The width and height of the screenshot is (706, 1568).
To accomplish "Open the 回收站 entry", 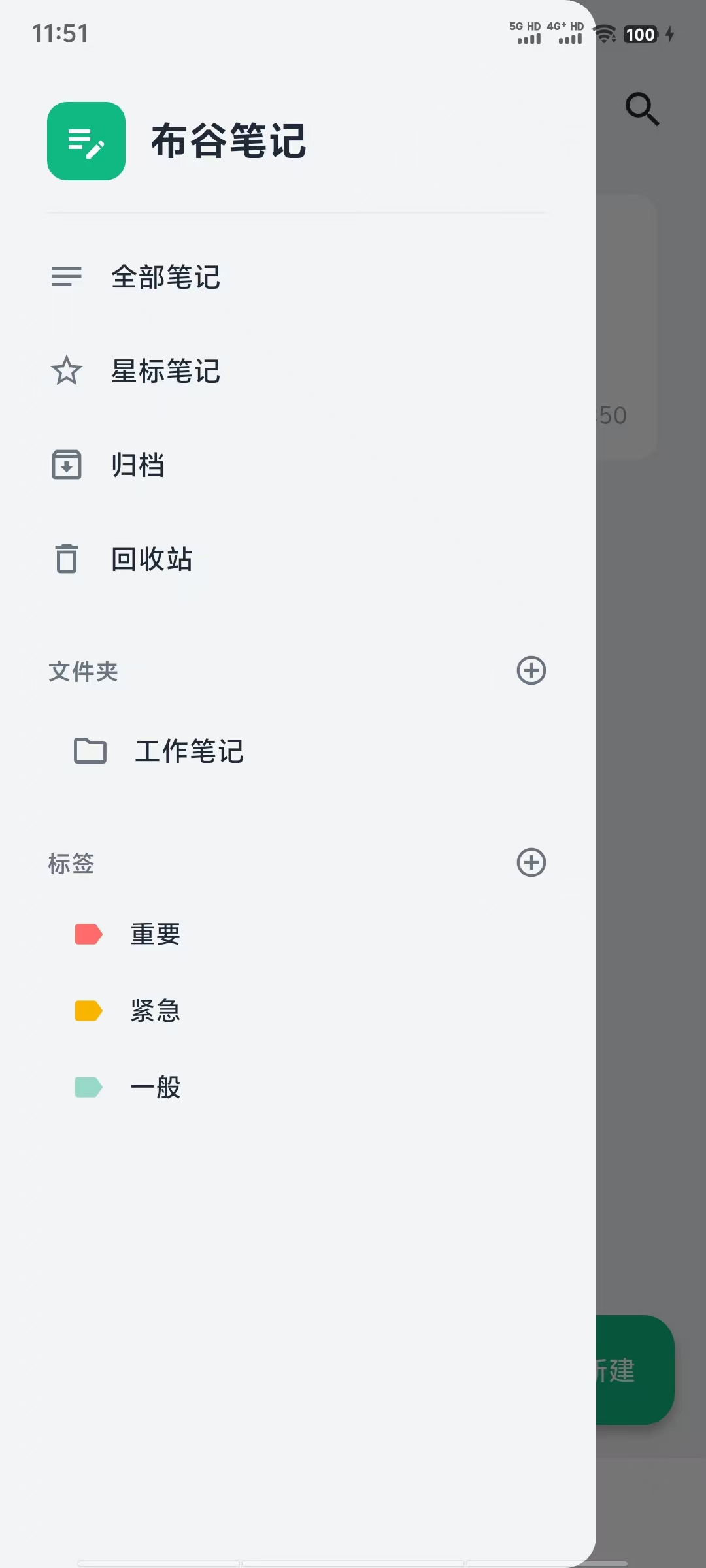I will [151, 559].
